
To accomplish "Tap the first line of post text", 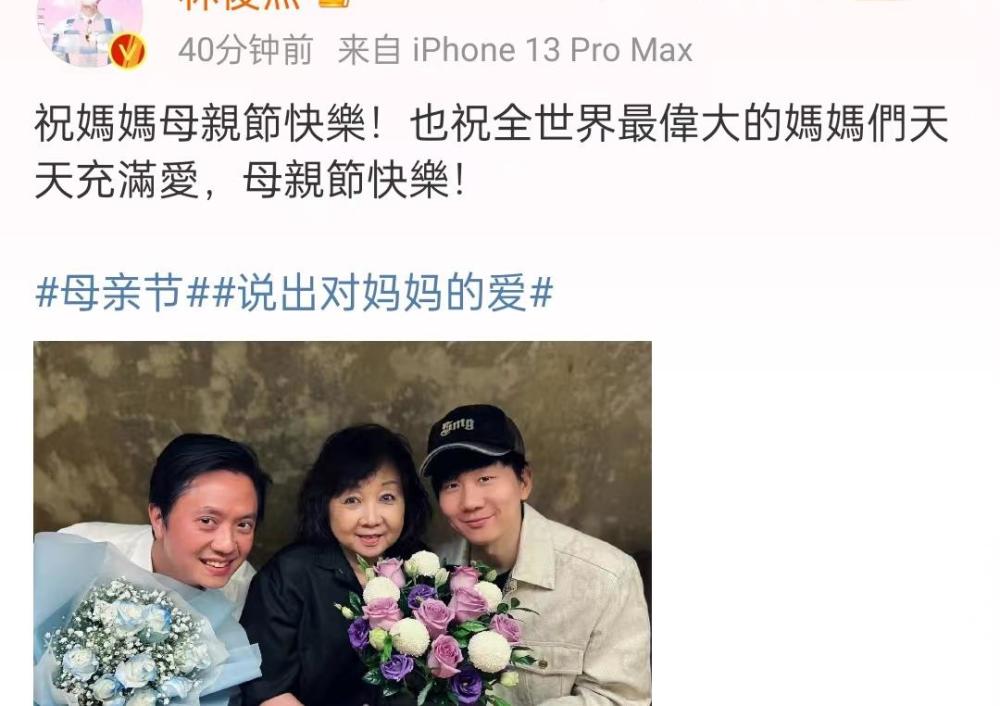I will (x=492, y=124).
